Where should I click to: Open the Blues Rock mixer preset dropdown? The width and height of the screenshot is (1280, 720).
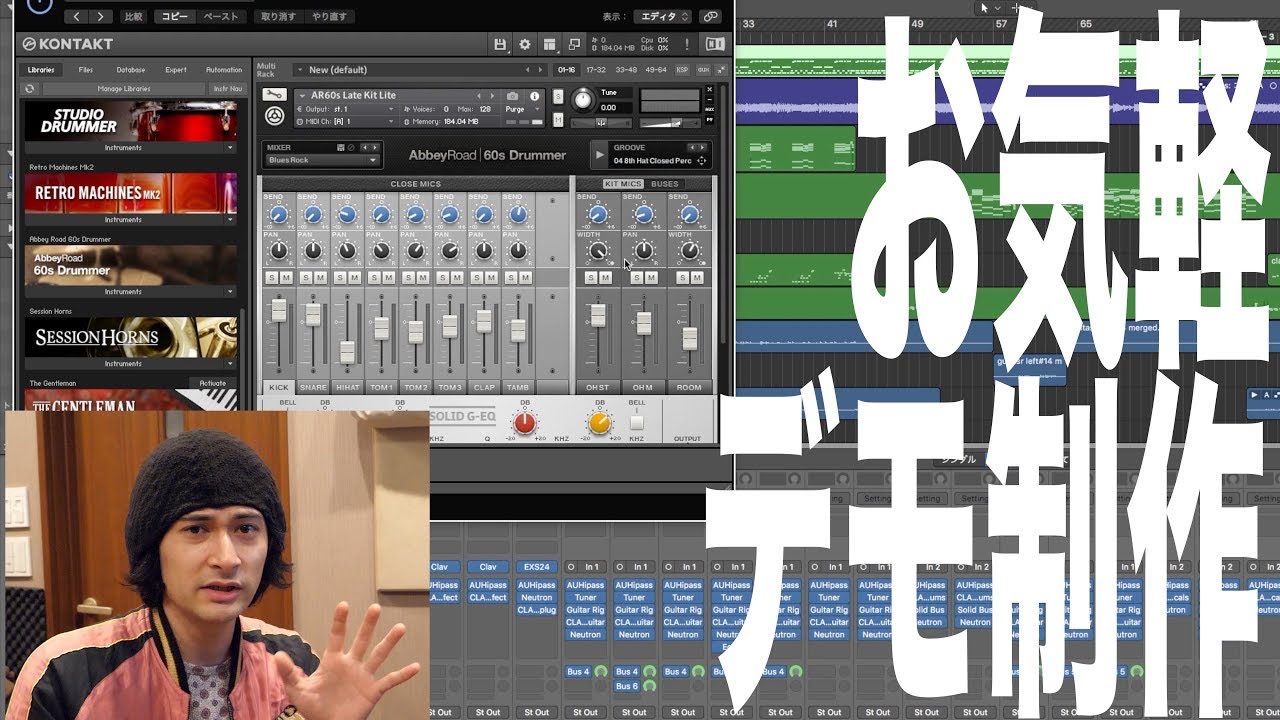(322, 160)
